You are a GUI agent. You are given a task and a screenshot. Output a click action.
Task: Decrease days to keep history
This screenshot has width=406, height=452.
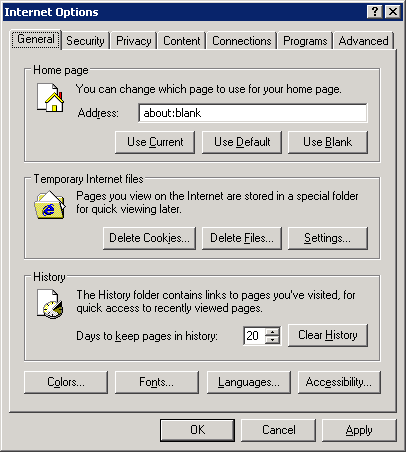tap(273, 340)
